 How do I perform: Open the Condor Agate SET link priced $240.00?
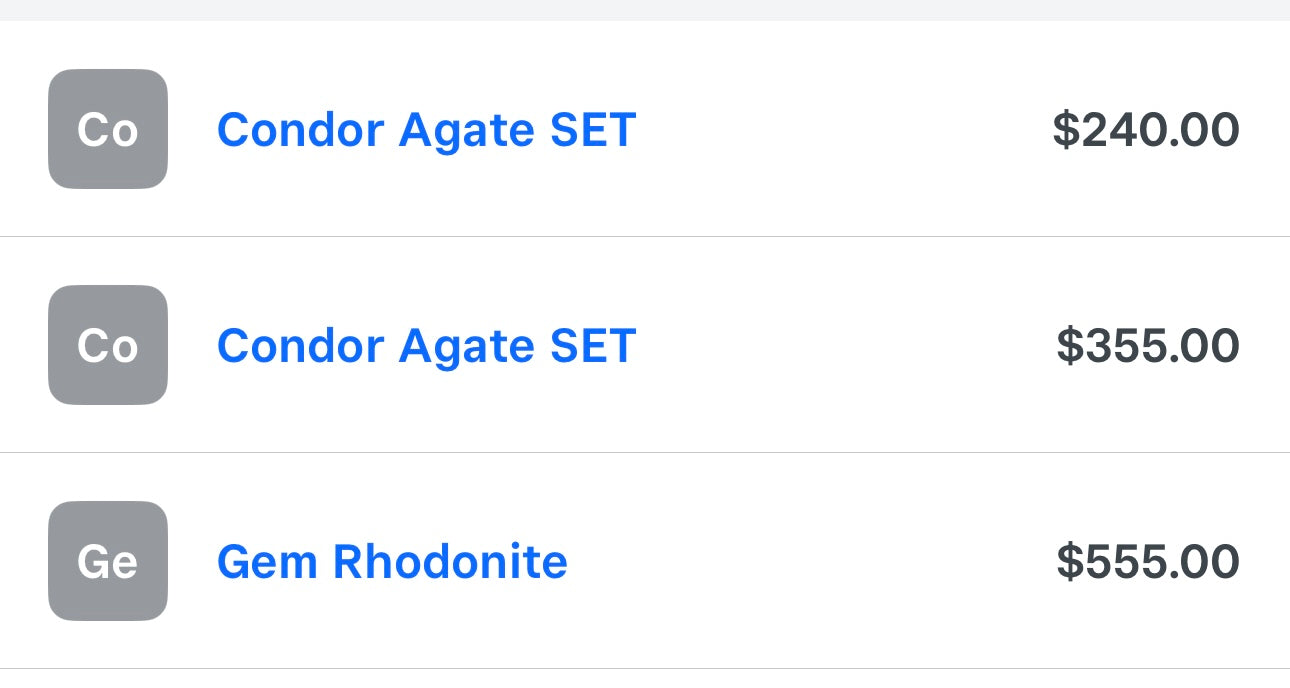pyautogui.click(x=426, y=130)
